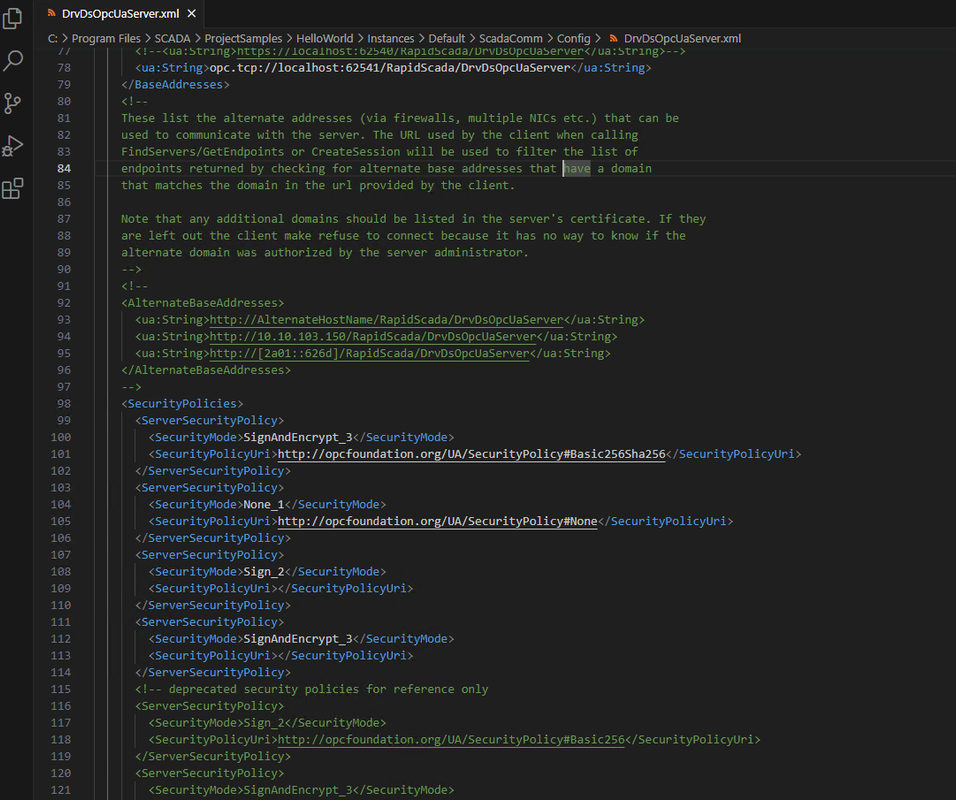This screenshot has height=800, width=956.
Task: Click line number 84 in gutter
Action: pyautogui.click(x=64, y=168)
